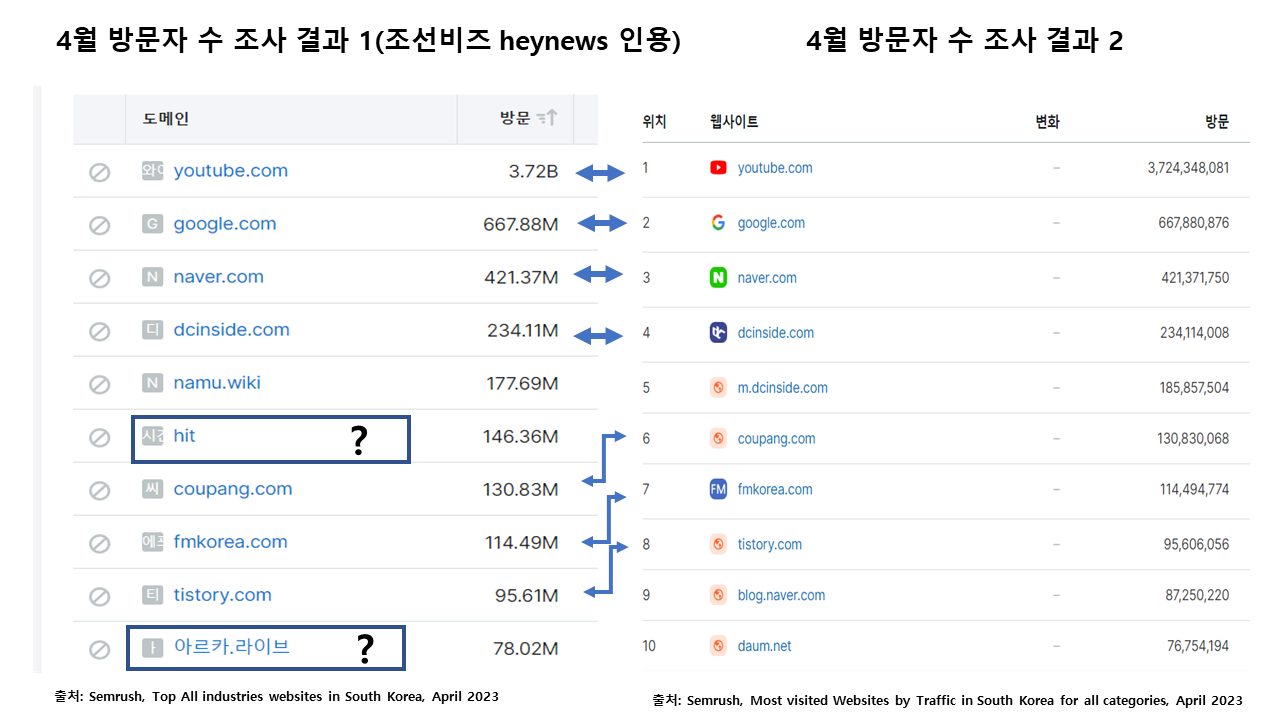Toggle the block icon next to 아르카.라이브
Screen dimensions: 1280x720
[x=99, y=648]
